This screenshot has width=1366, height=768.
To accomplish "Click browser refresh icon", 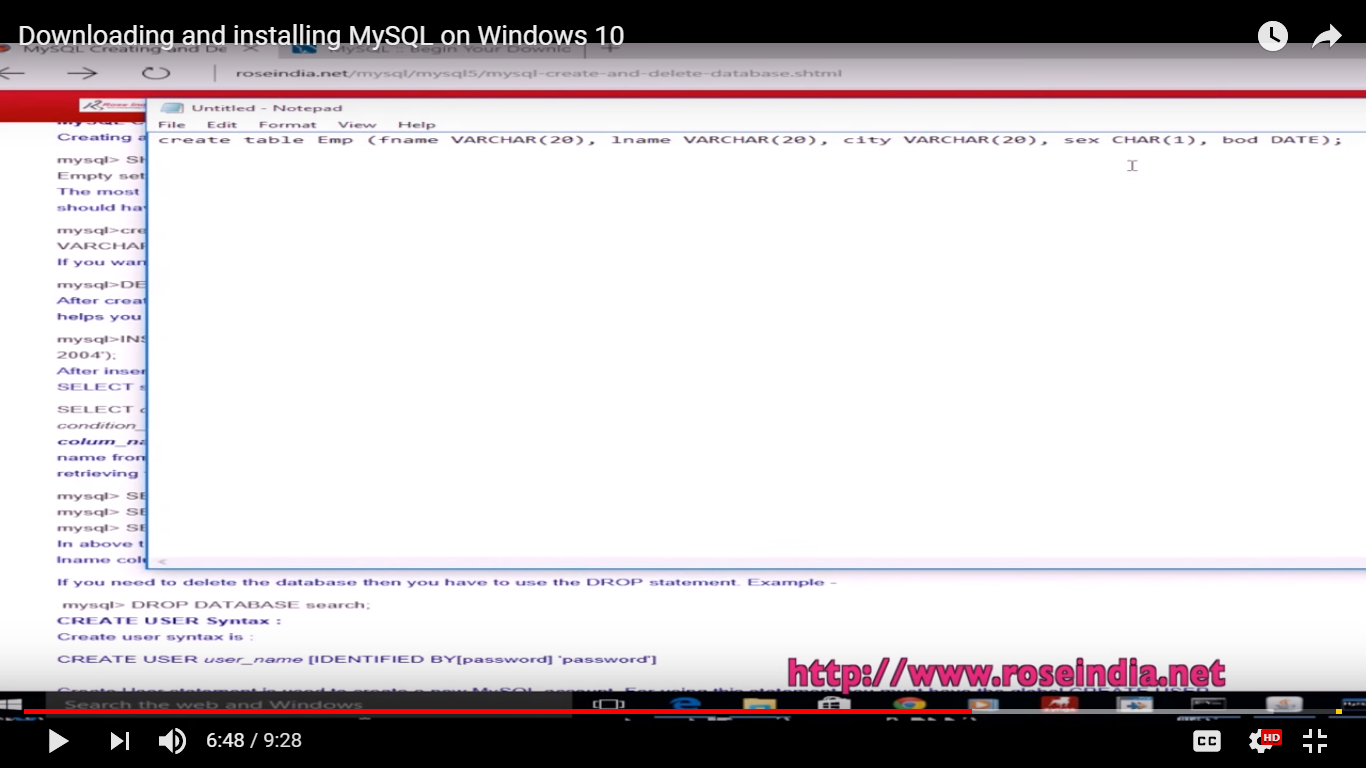I will click(x=155, y=73).
